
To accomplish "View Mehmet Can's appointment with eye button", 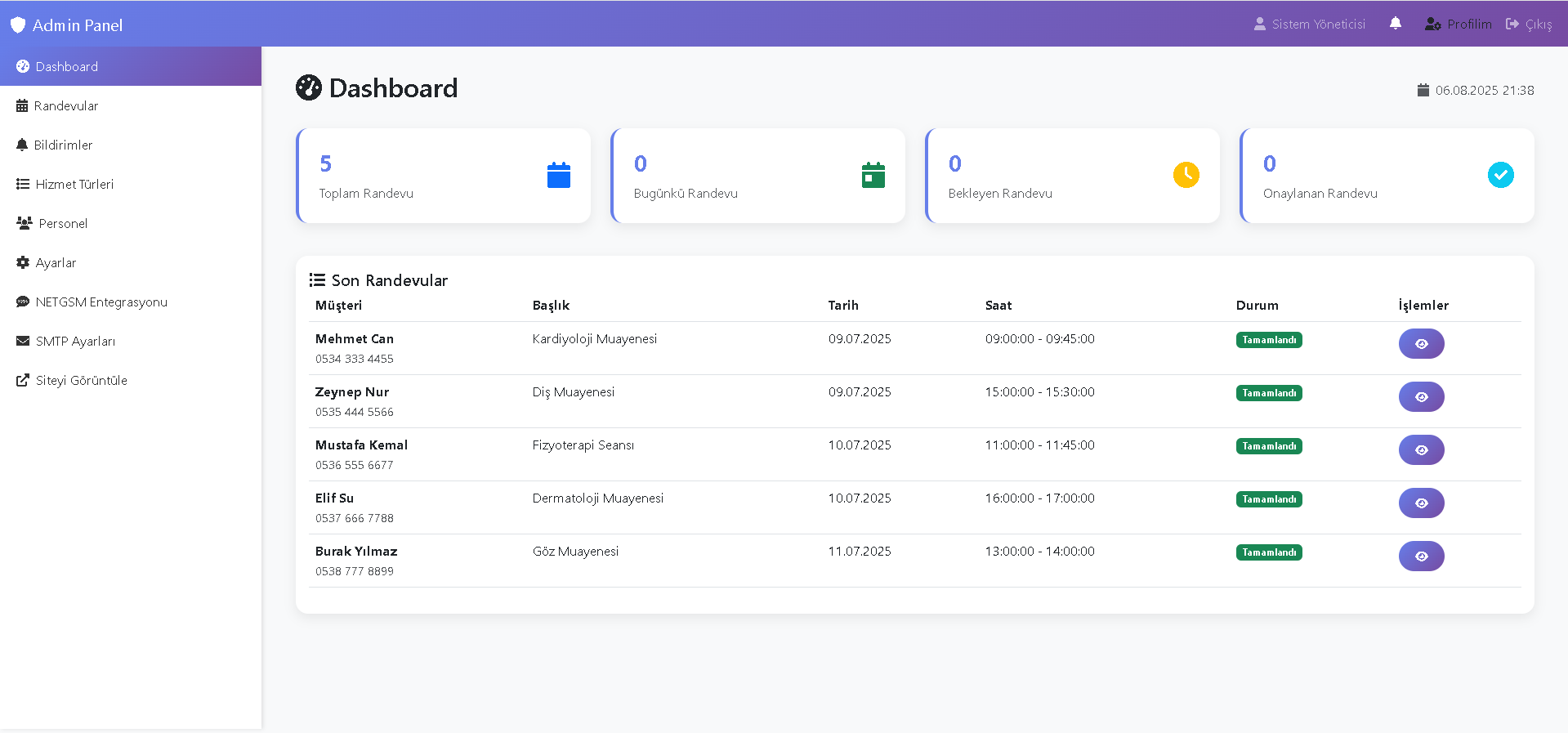I will pyautogui.click(x=1421, y=344).
